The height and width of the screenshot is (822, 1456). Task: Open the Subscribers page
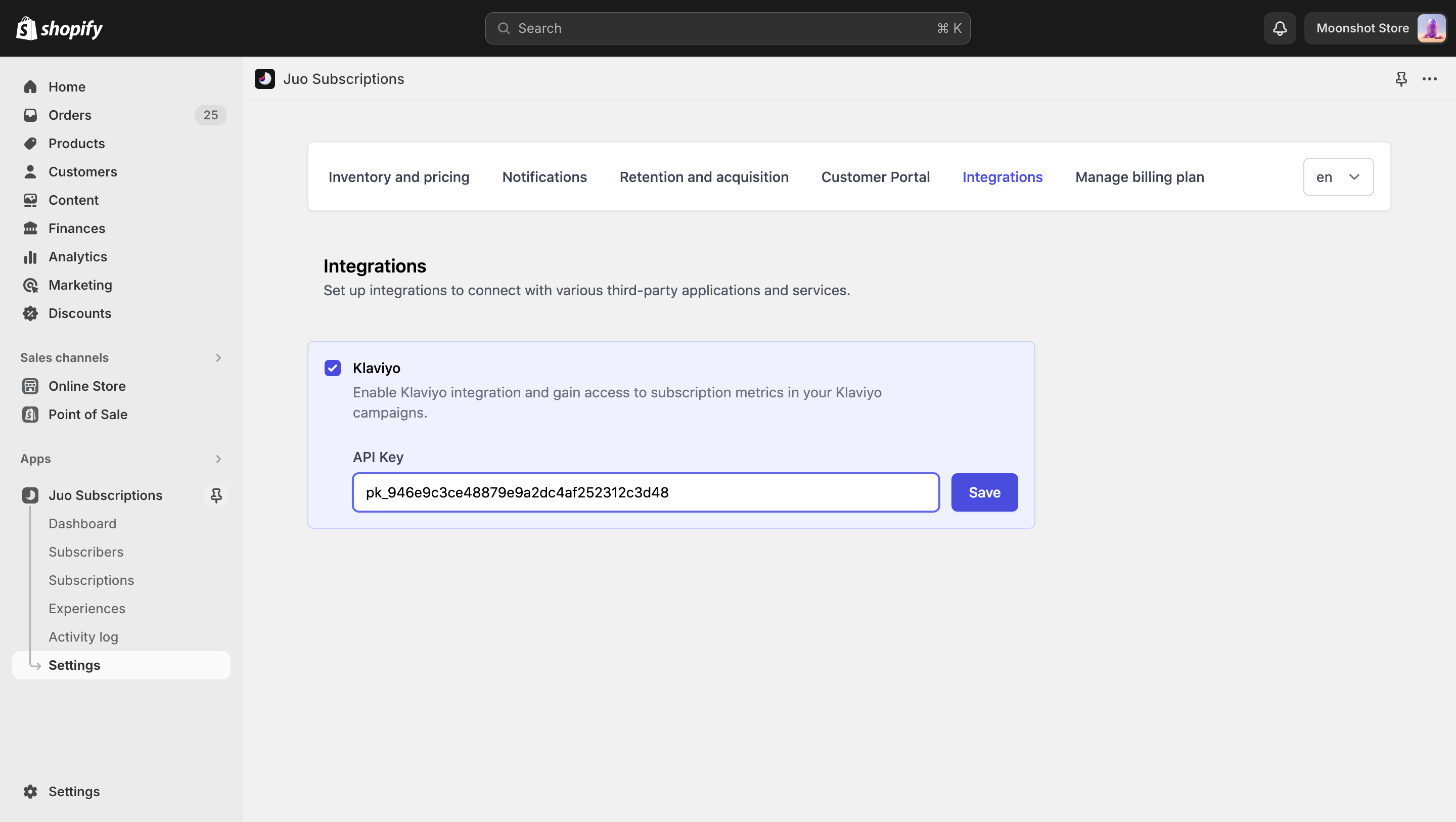tap(86, 552)
